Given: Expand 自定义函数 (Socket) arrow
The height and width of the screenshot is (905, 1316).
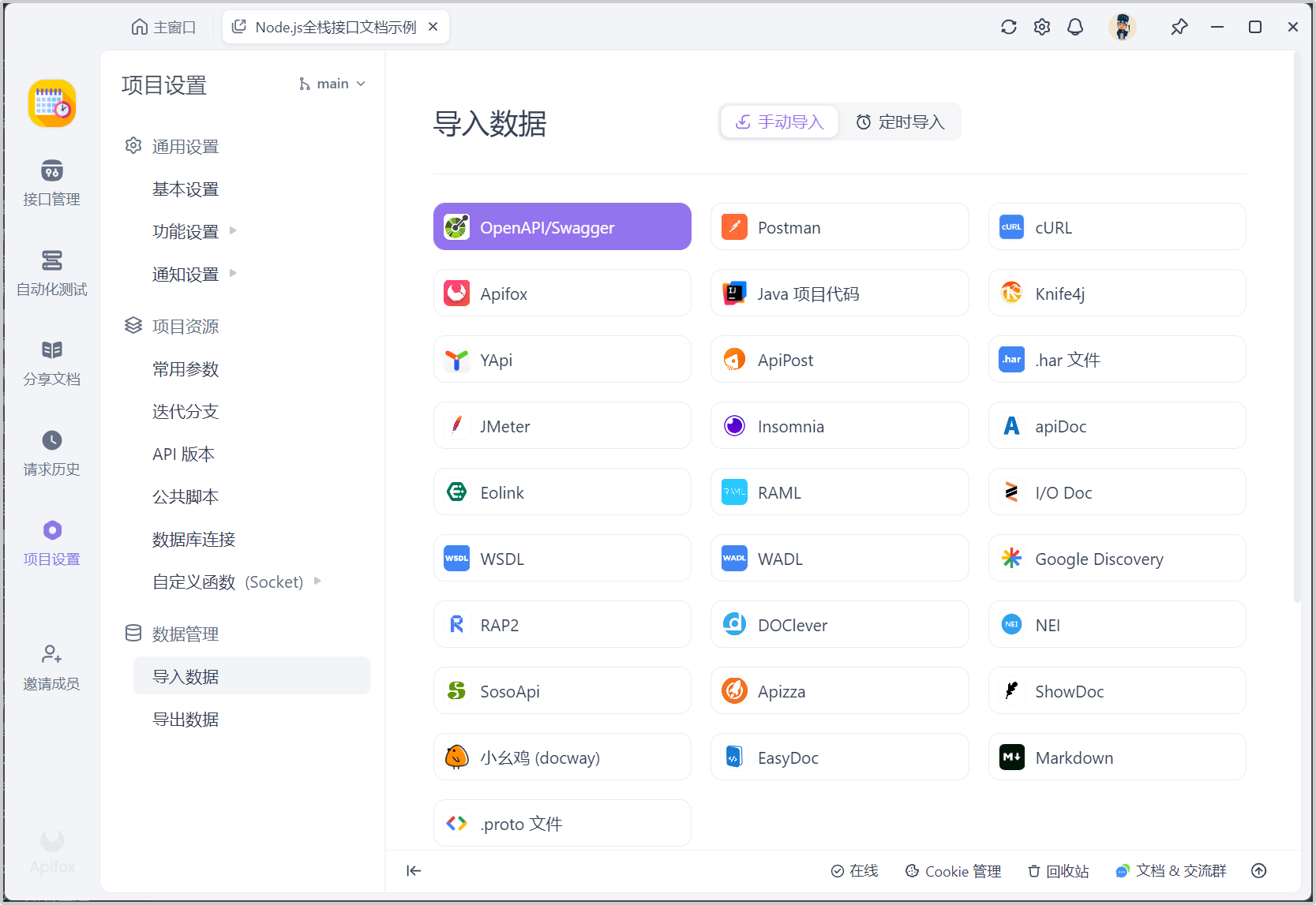Looking at the screenshot, I should pos(317,581).
